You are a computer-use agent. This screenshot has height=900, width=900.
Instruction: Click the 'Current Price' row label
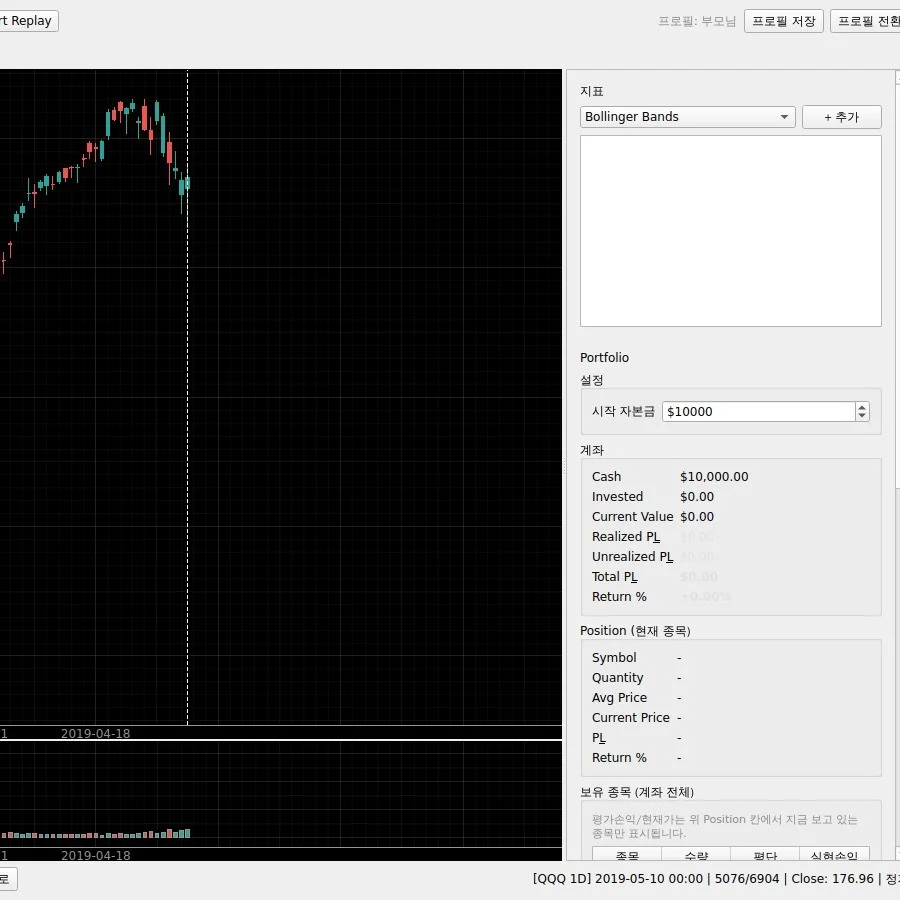(630, 718)
